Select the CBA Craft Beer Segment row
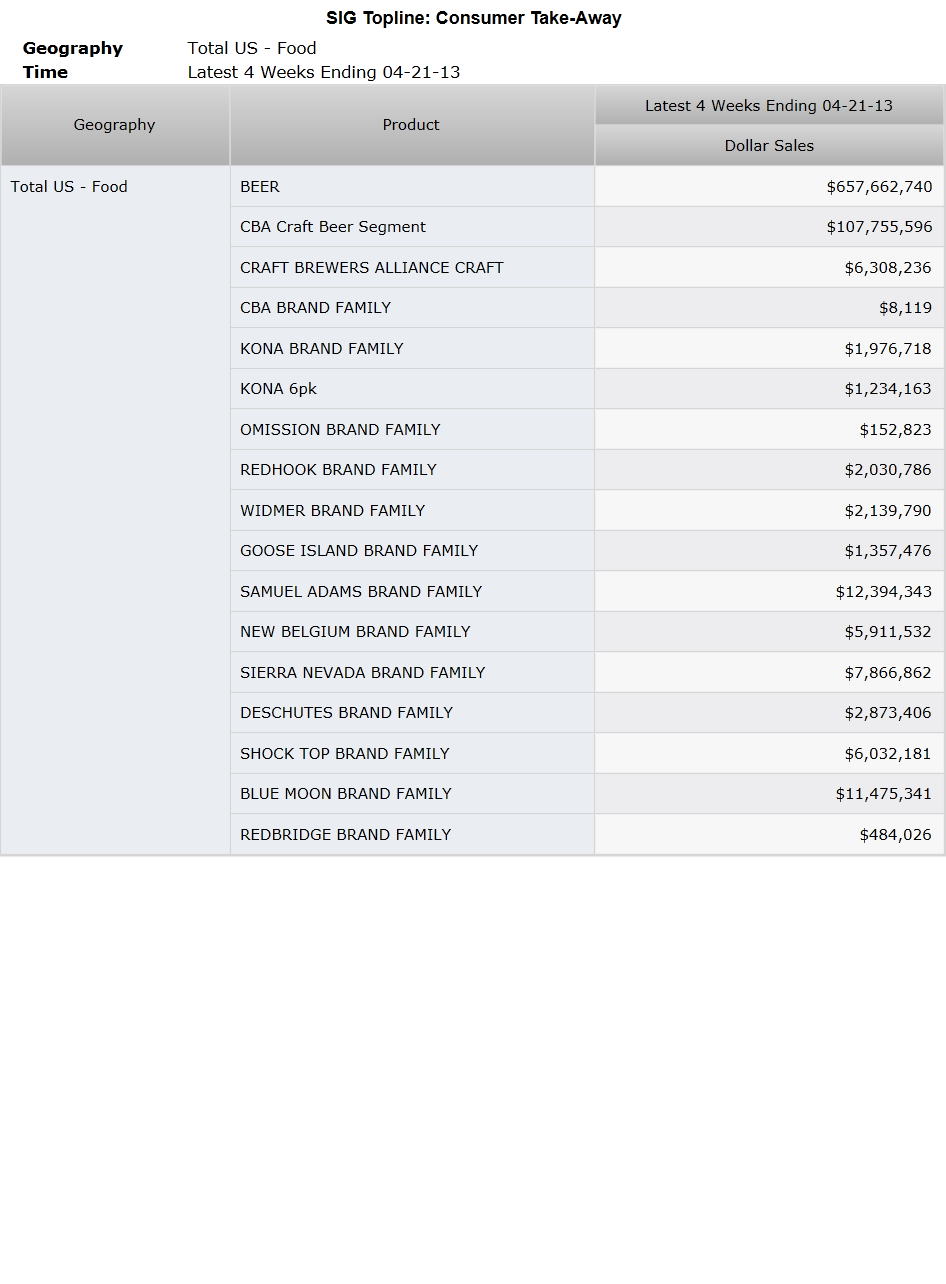This screenshot has width=946, height=1284. (x=412, y=227)
